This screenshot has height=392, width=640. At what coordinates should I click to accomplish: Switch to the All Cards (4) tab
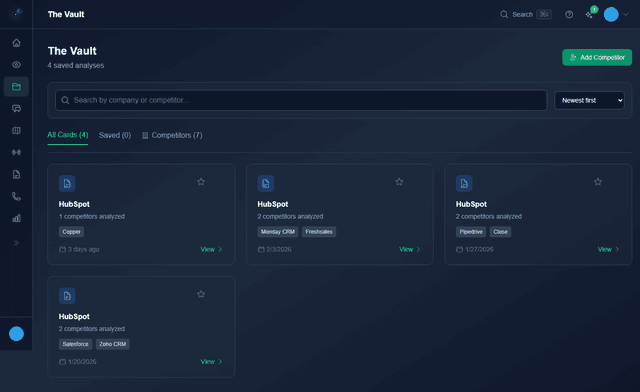tap(68, 135)
